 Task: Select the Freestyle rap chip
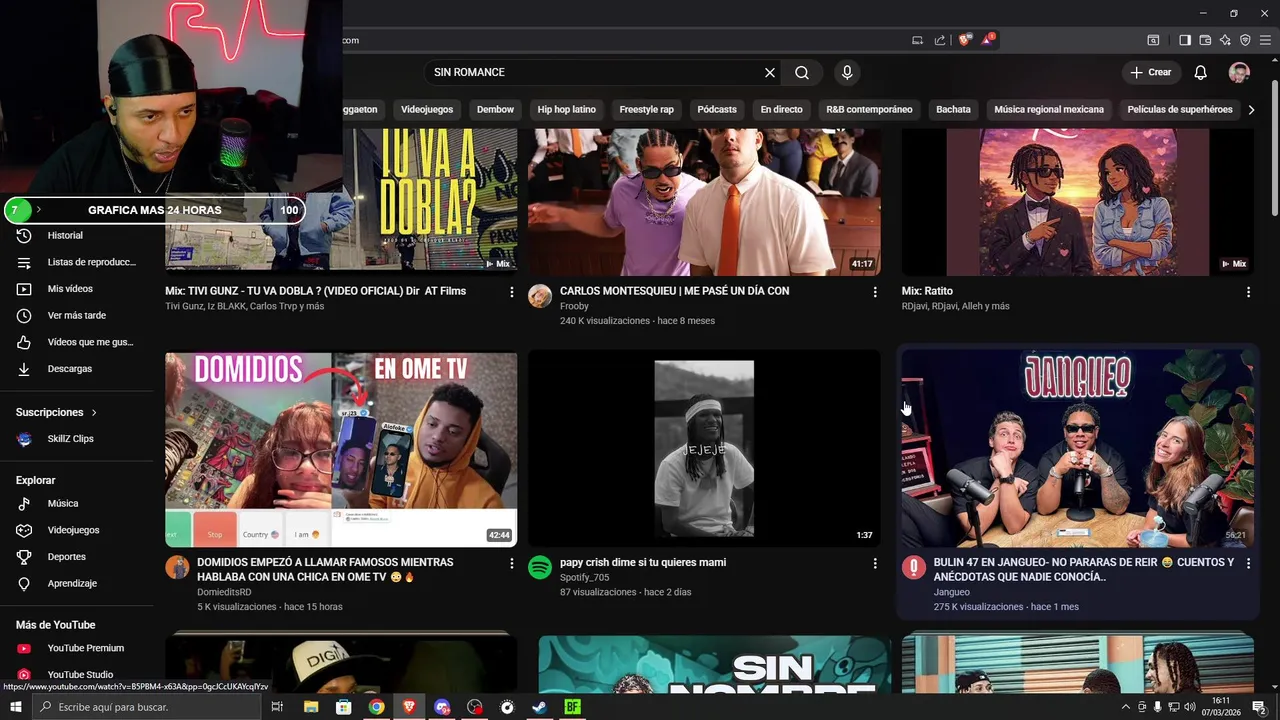[x=646, y=109]
